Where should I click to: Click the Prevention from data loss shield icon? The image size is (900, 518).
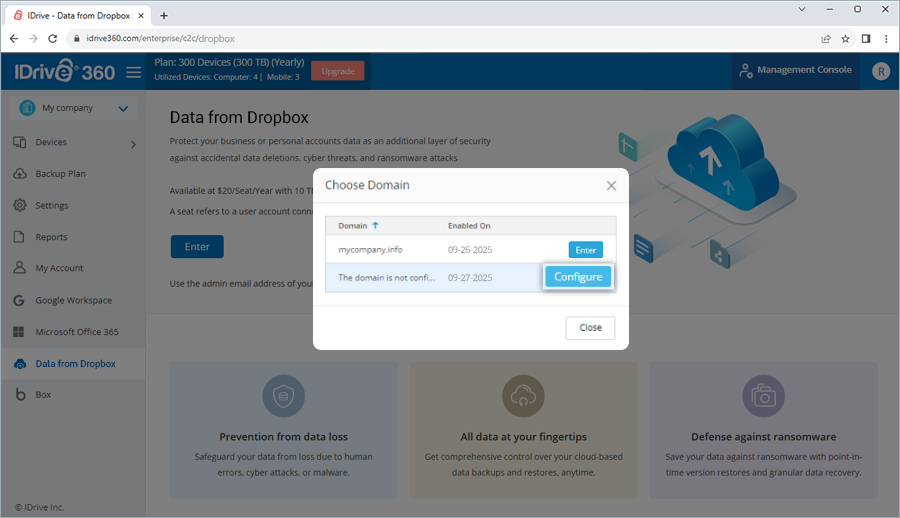coord(284,396)
